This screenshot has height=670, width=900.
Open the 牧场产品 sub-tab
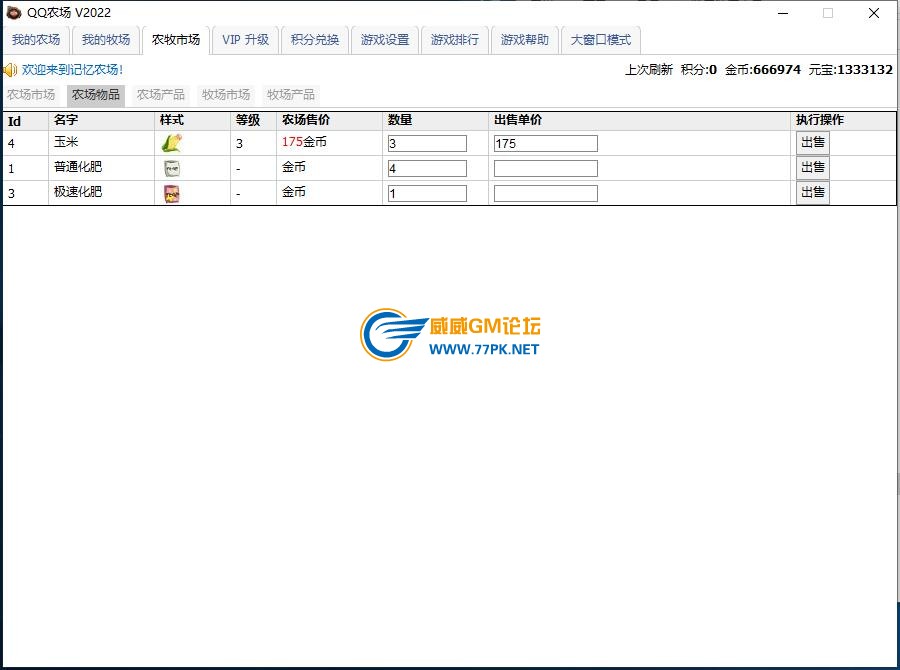291,95
